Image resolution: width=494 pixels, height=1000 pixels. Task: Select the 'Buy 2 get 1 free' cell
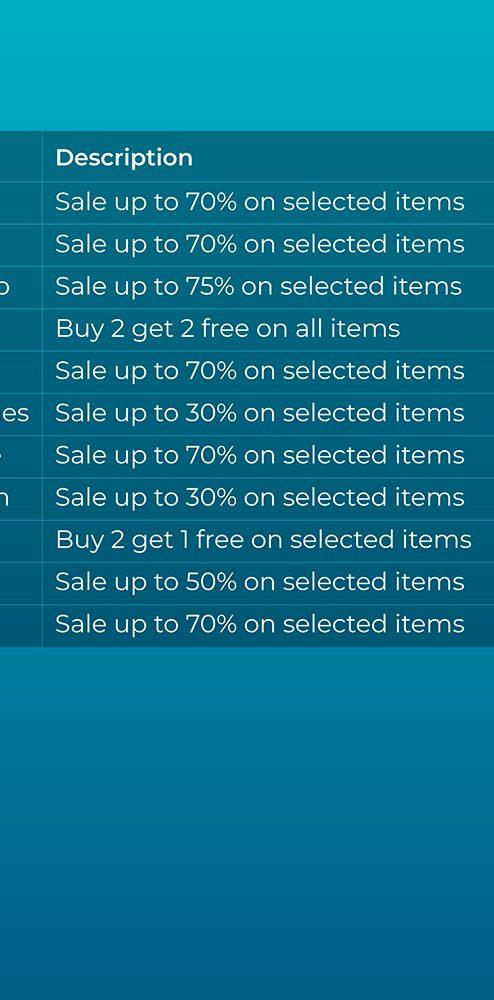pyautogui.click(x=268, y=541)
